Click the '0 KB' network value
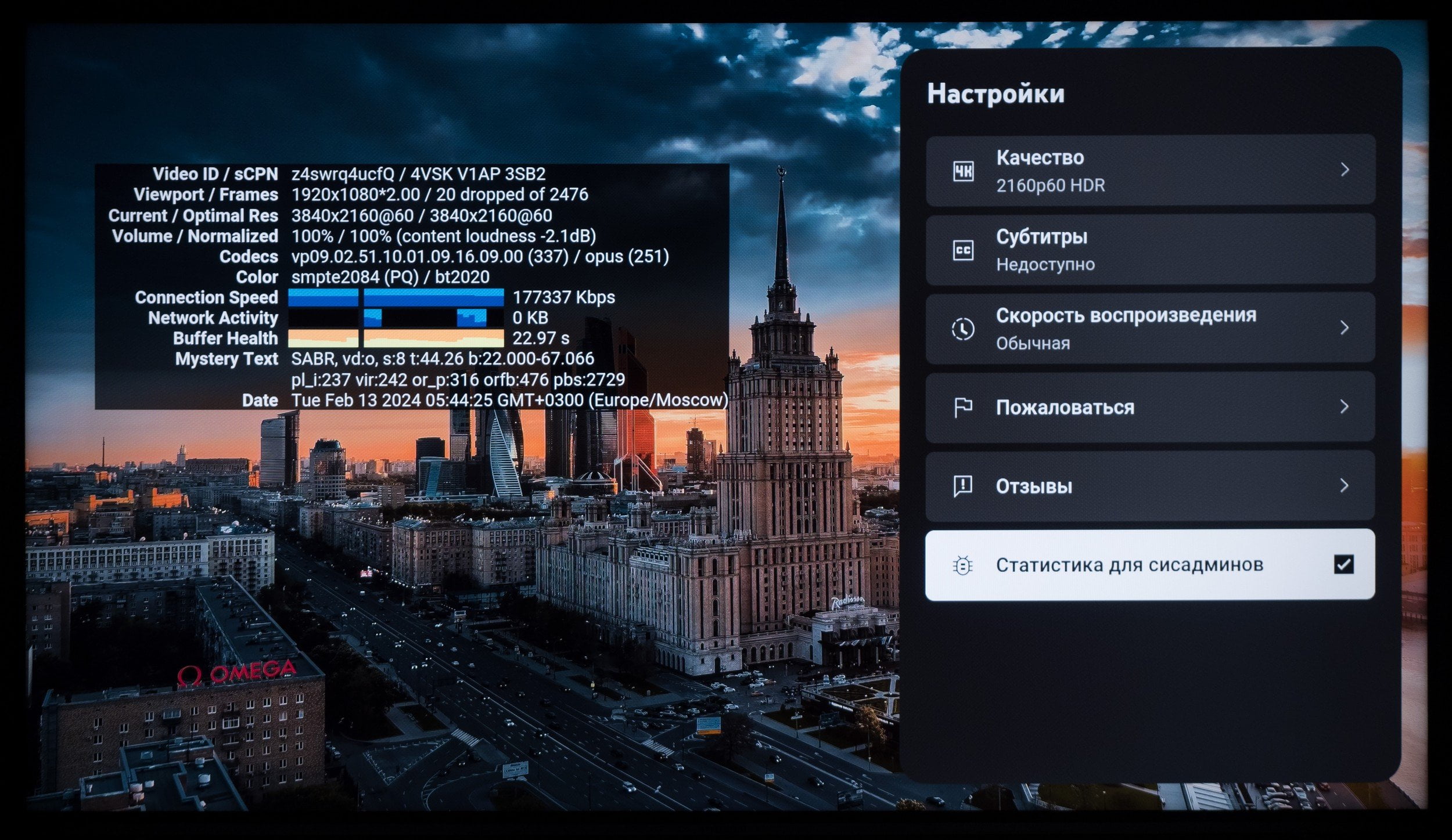This screenshot has width=1452, height=840. (x=530, y=318)
